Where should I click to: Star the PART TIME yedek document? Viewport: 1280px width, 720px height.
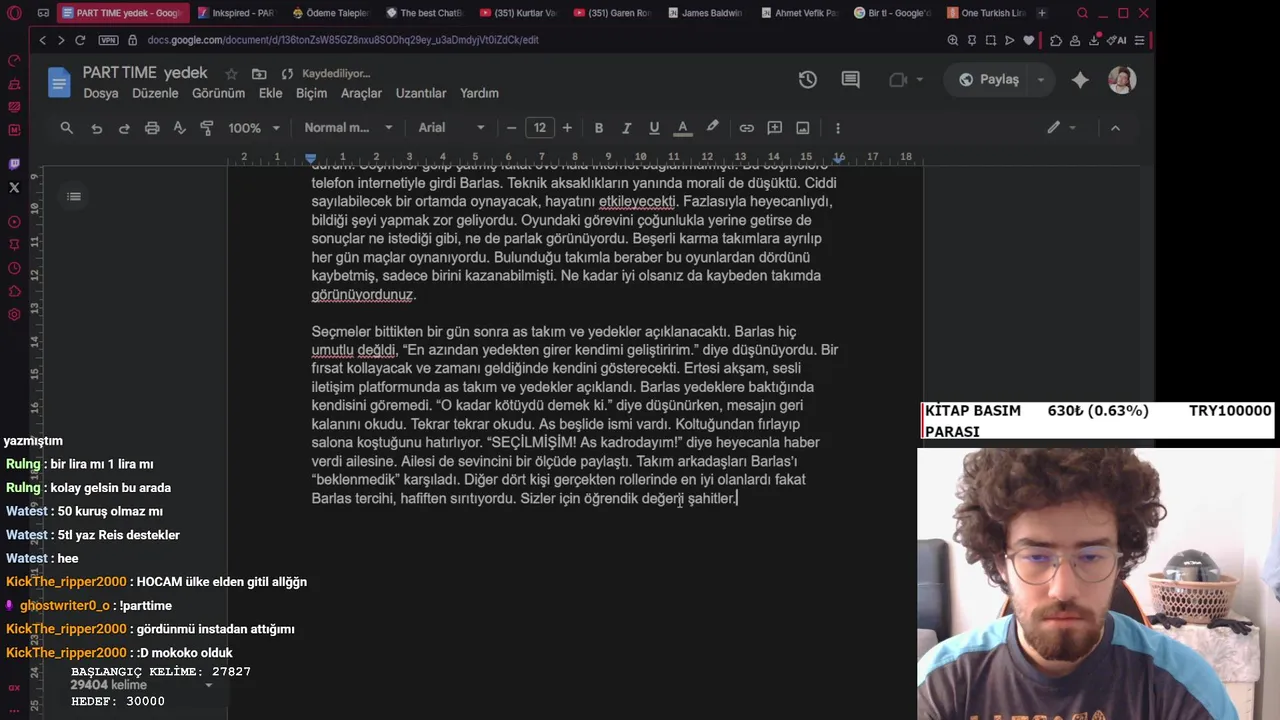pos(231,74)
